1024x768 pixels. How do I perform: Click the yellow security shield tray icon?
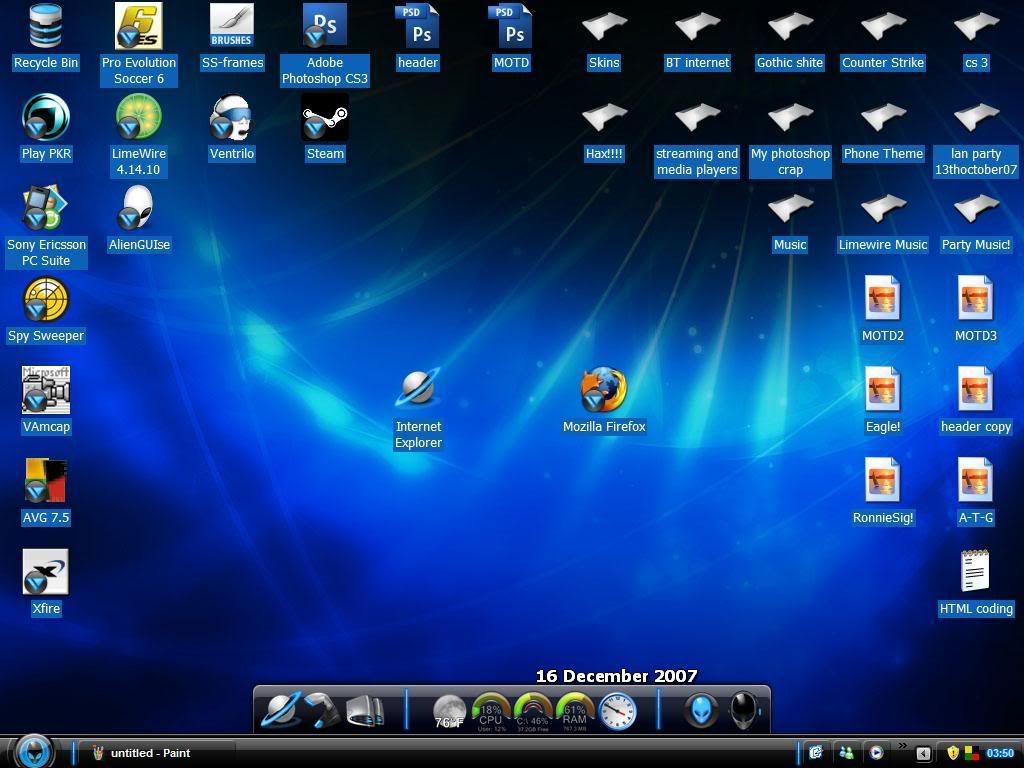click(x=953, y=753)
